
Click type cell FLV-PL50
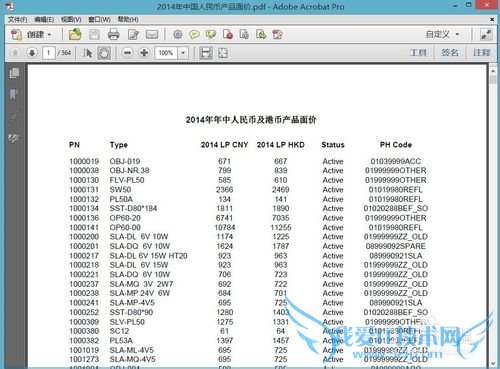(127, 180)
